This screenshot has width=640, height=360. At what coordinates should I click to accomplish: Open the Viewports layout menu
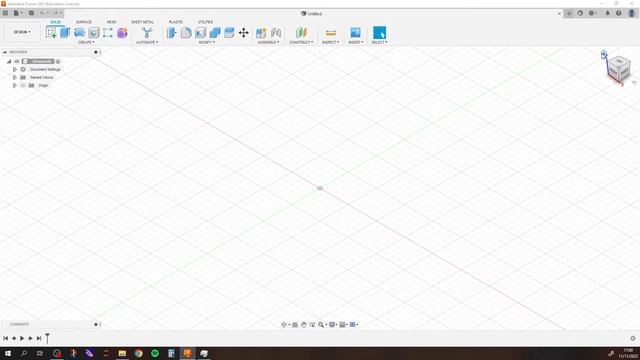tap(353, 325)
